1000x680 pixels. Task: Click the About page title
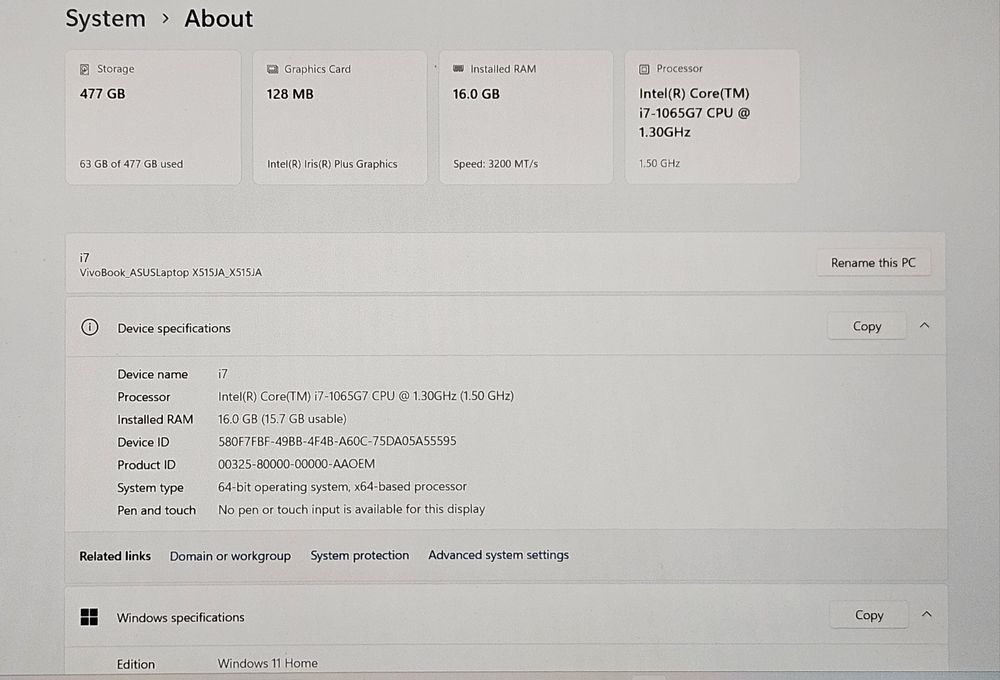click(219, 18)
